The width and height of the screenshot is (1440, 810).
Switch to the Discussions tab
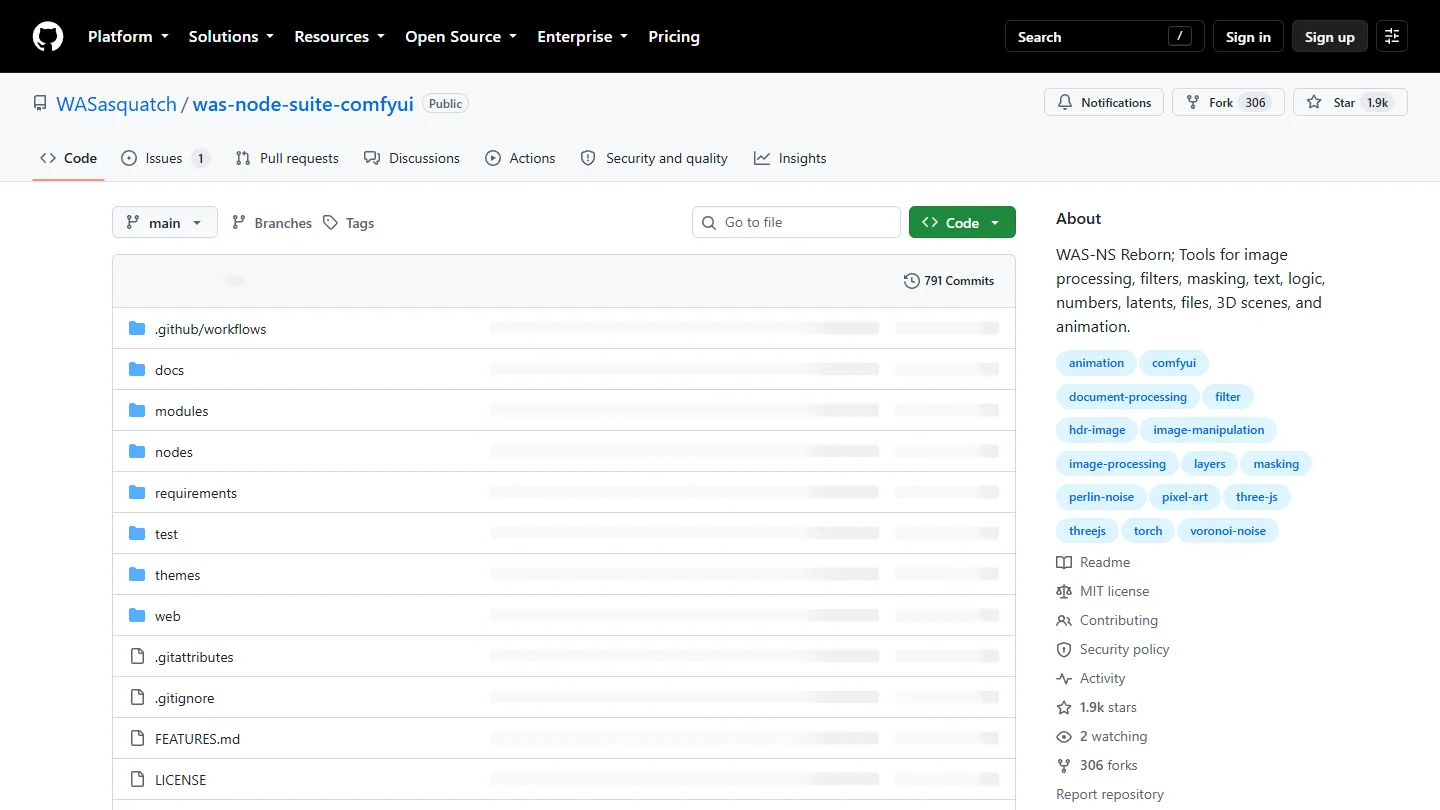pos(412,158)
